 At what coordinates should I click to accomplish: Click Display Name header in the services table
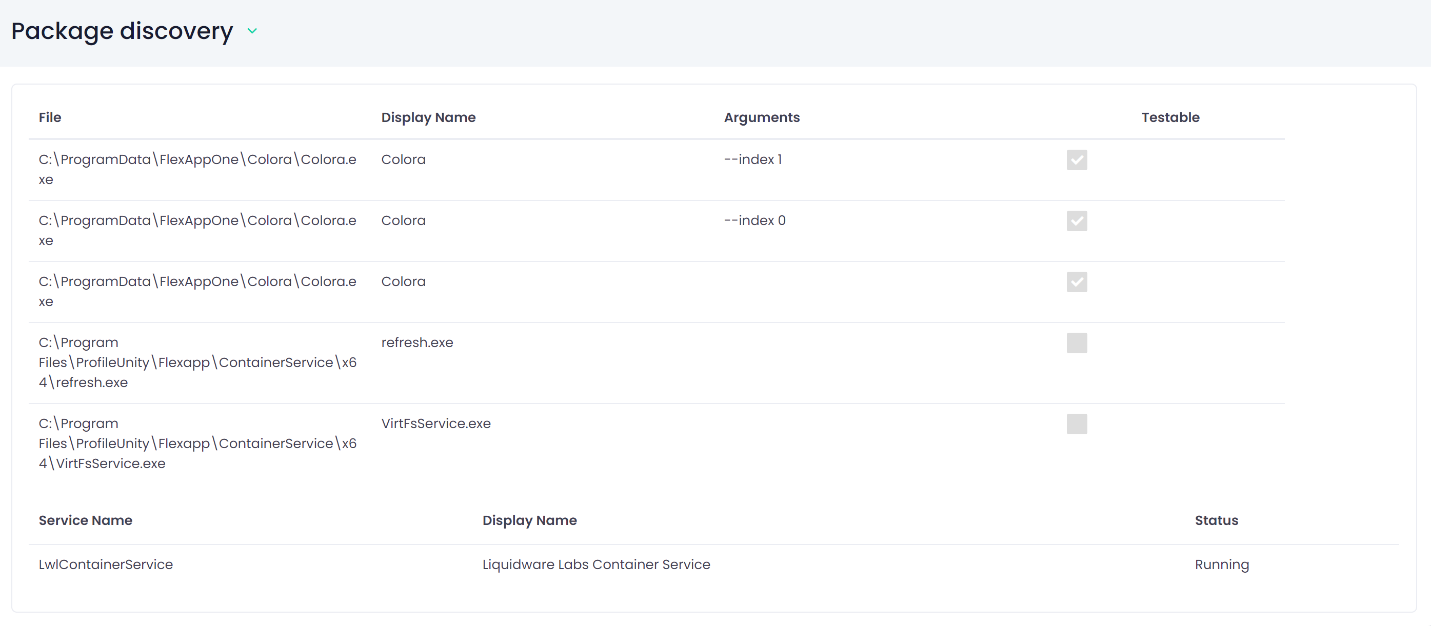point(529,520)
